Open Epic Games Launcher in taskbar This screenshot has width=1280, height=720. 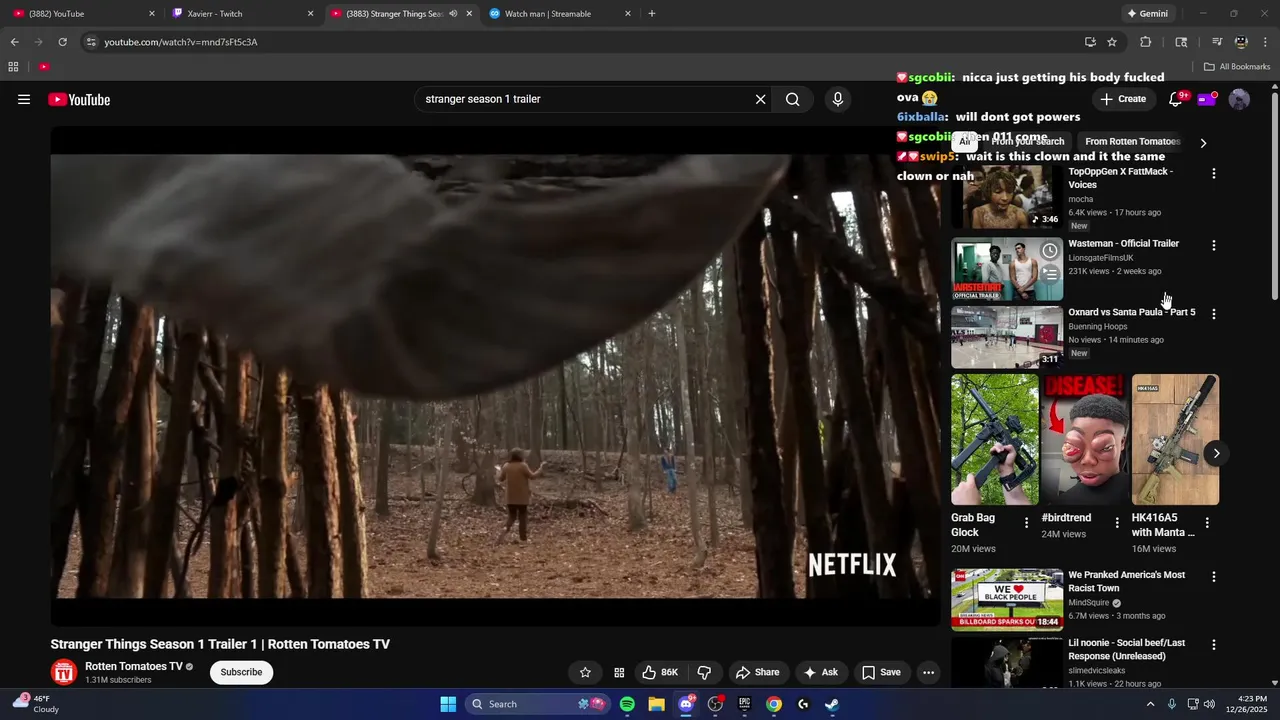pos(744,704)
